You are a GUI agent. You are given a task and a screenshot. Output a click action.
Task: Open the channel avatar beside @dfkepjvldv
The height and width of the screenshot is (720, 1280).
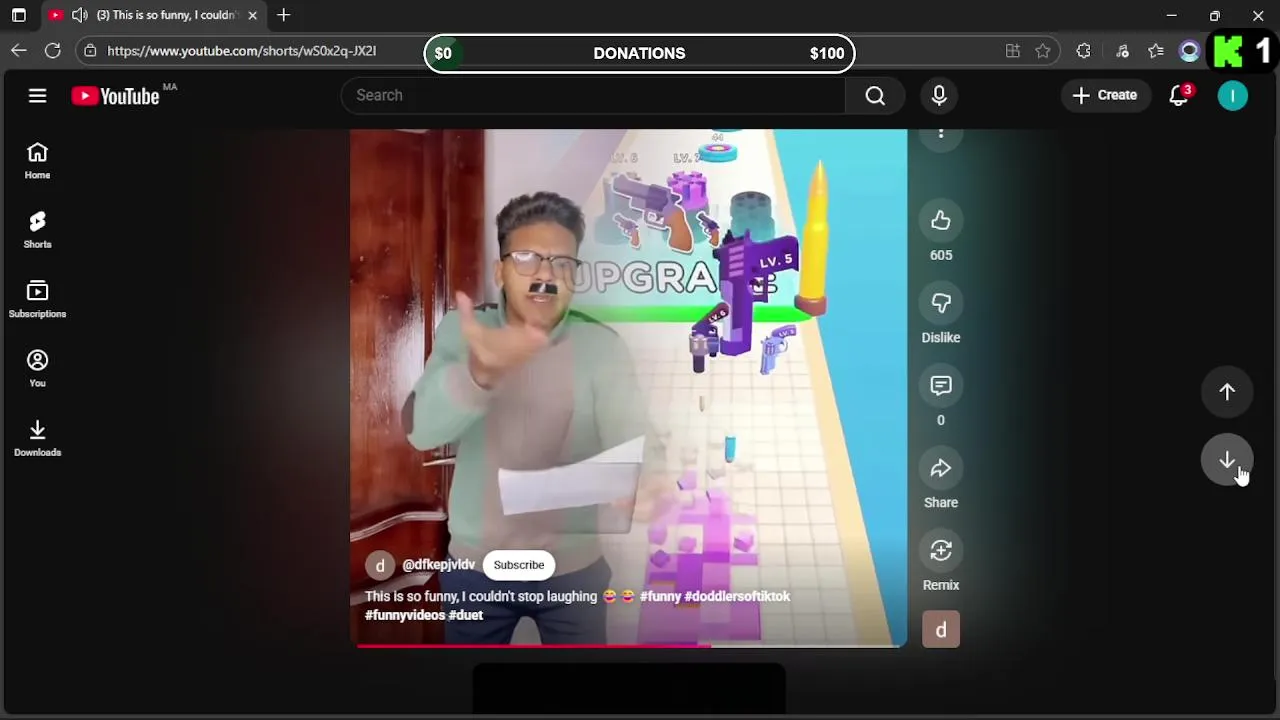coord(380,565)
